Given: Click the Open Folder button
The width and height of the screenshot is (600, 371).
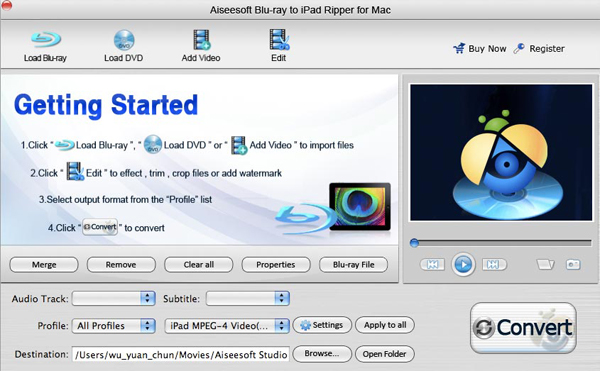Looking at the screenshot, I should [x=385, y=354].
